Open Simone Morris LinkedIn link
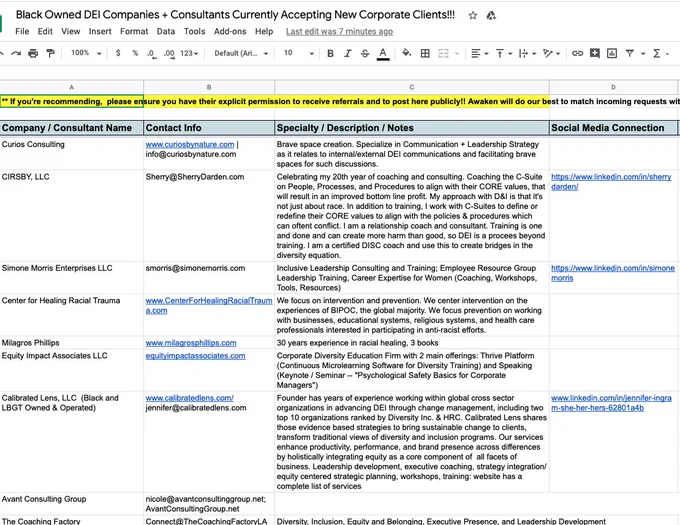Image resolution: width=680 pixels, height=525 pixels. pos(613,273)
